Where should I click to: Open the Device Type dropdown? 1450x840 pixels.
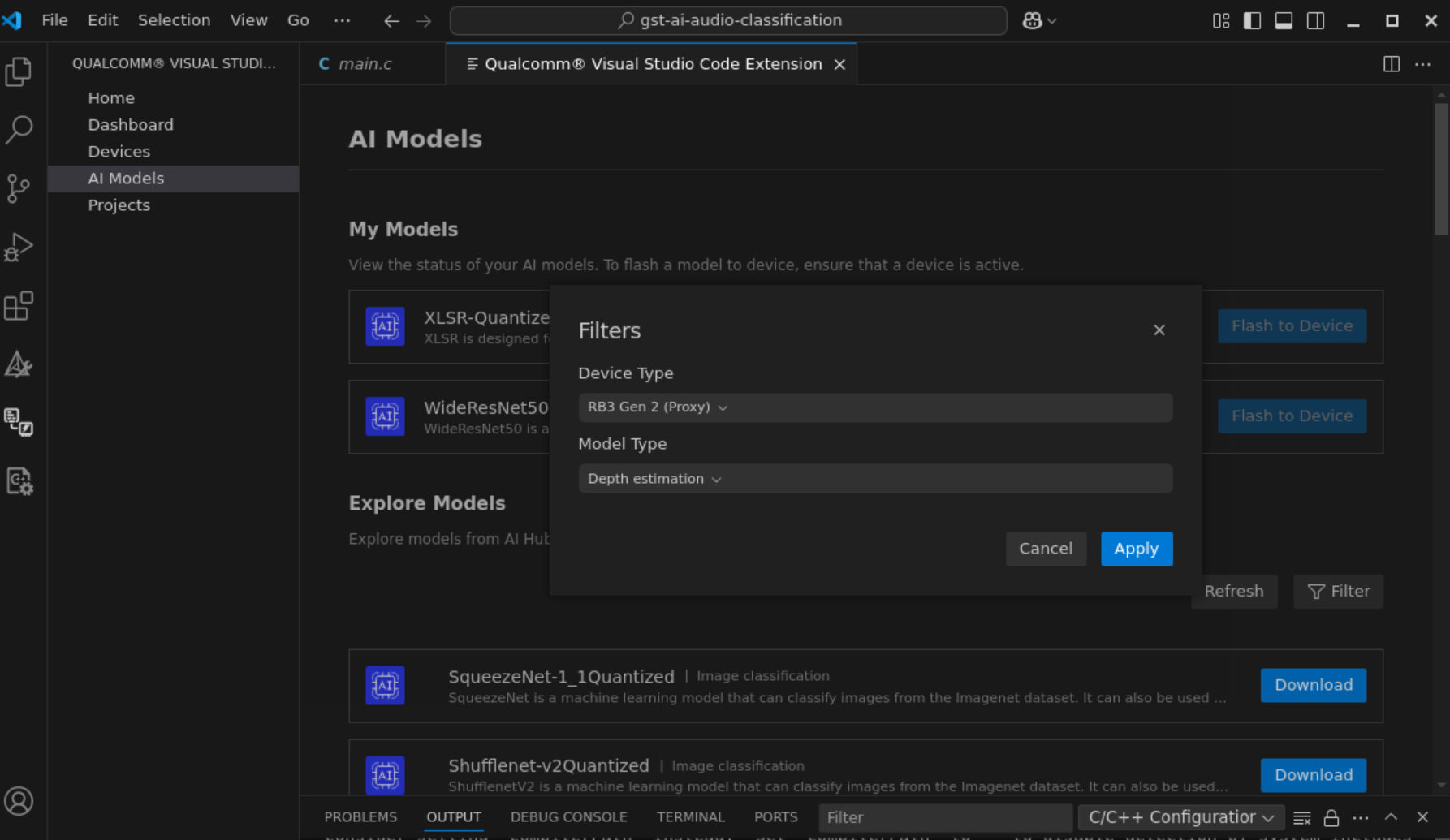[875, 407]
